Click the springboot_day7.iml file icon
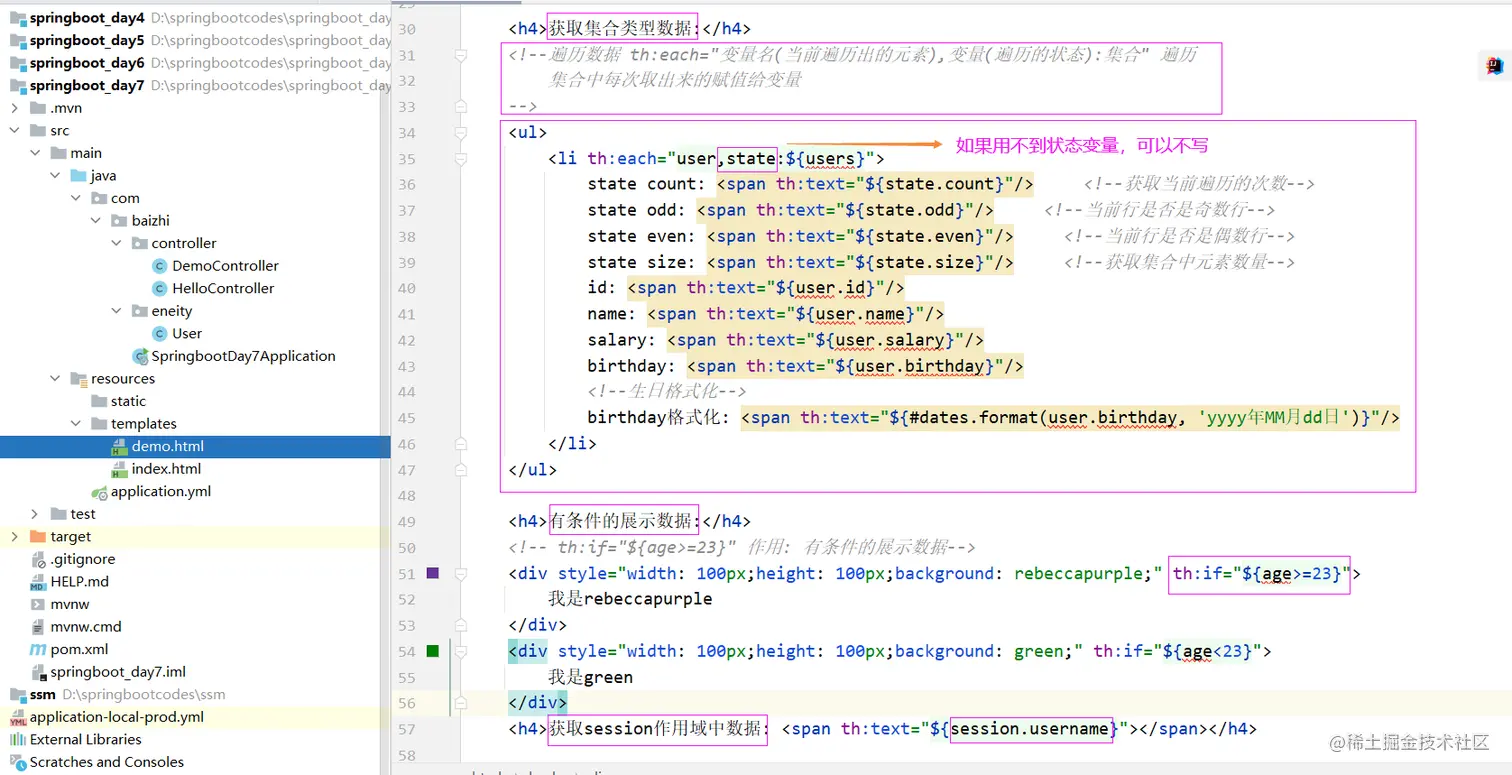The height and width of the screenshot is (775, 1512). coord(38,672)
